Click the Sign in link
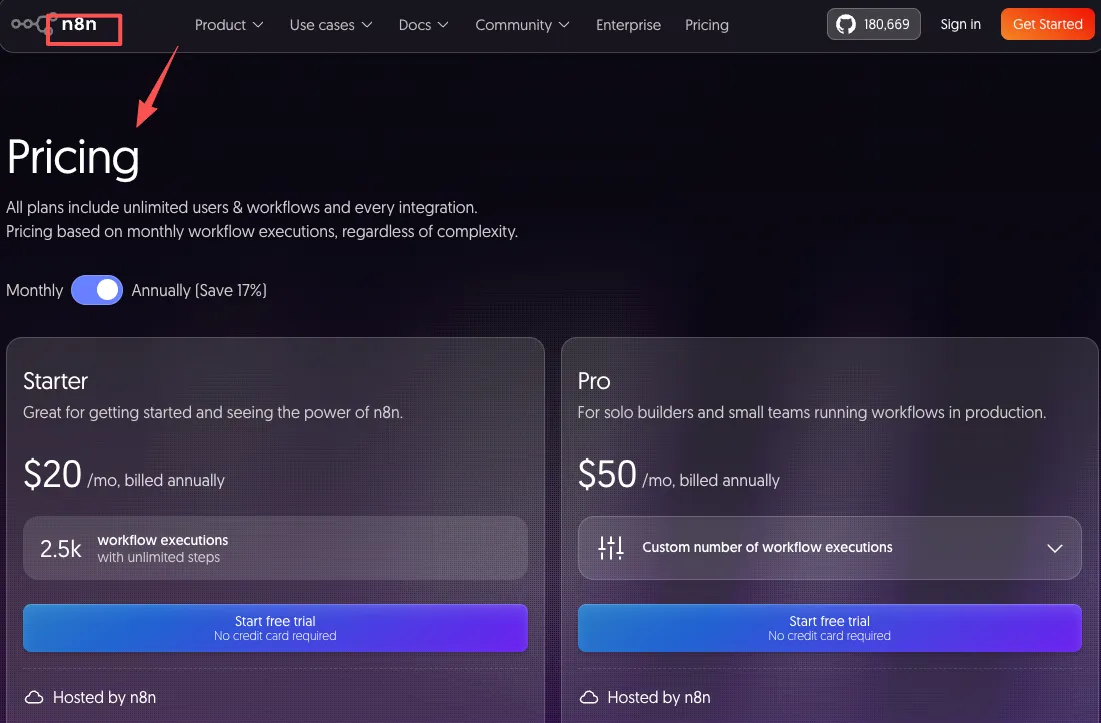 (x=960, y=24)
